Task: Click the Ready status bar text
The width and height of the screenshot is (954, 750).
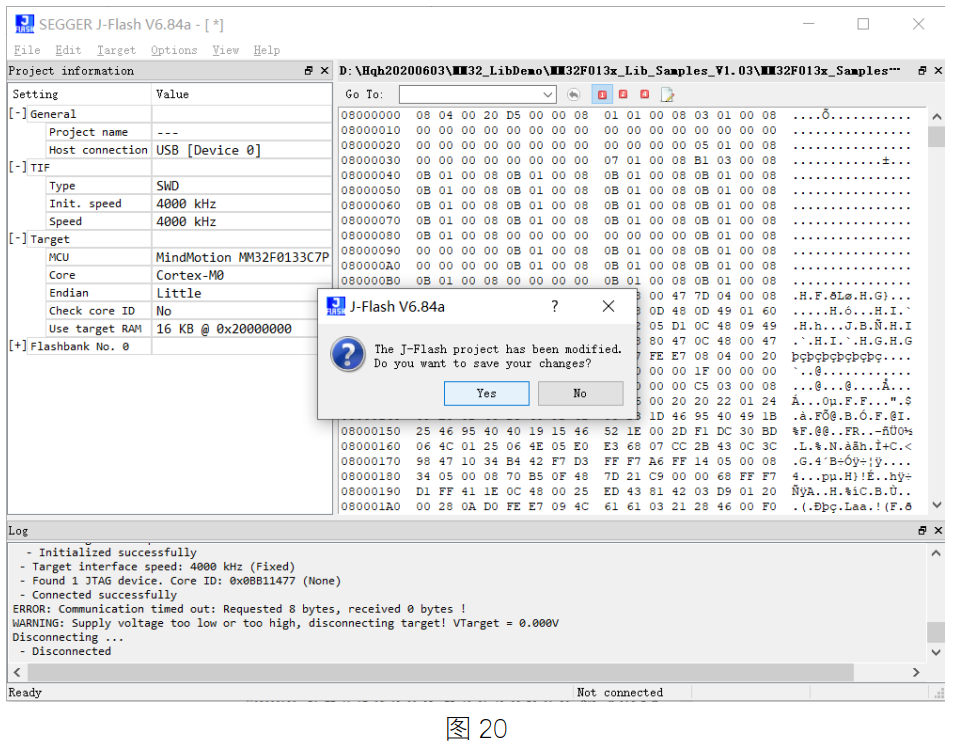Action: pos(24,692)
